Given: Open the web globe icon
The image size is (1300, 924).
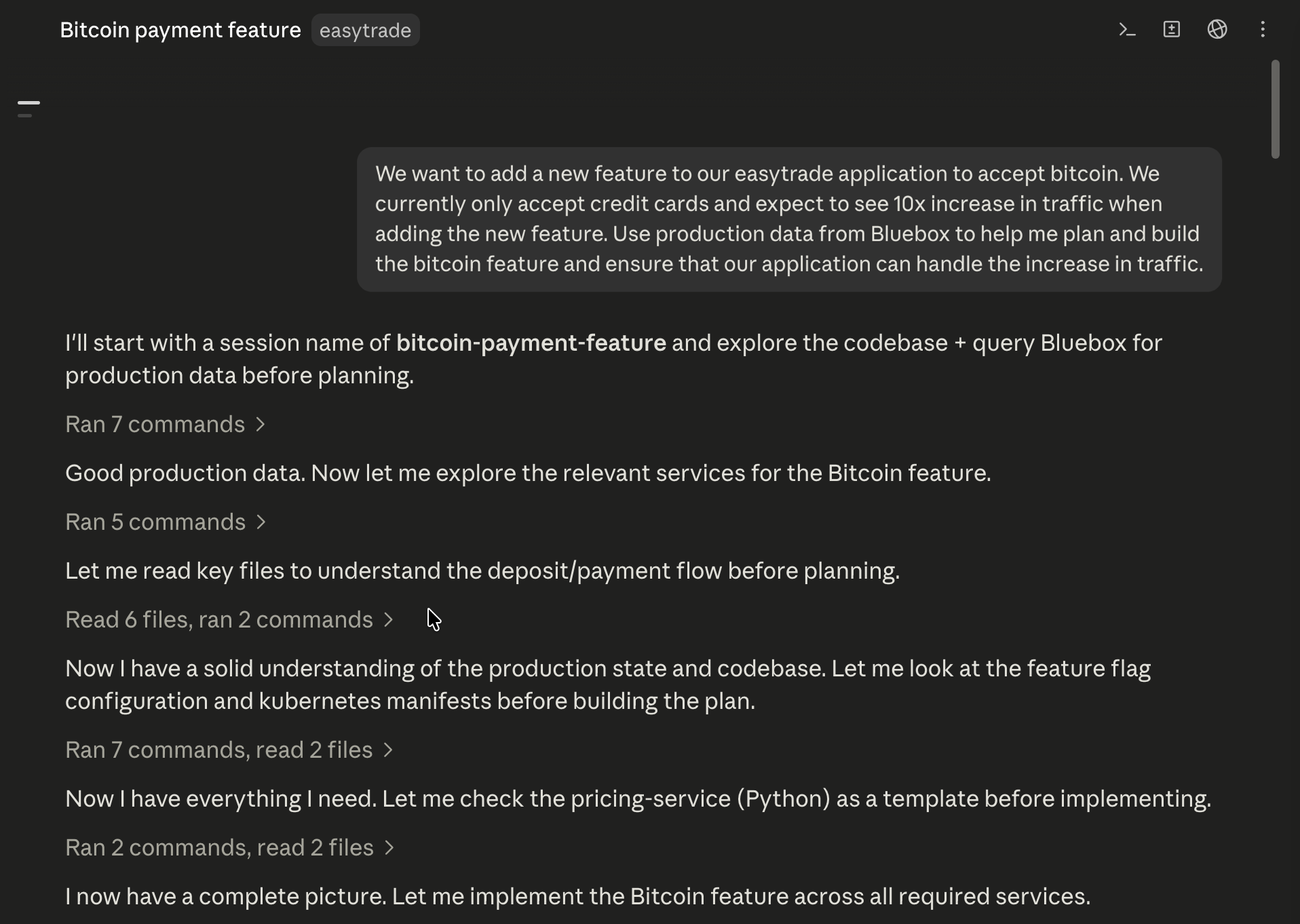Looking at the screenshot, I should coord(1217,30).
